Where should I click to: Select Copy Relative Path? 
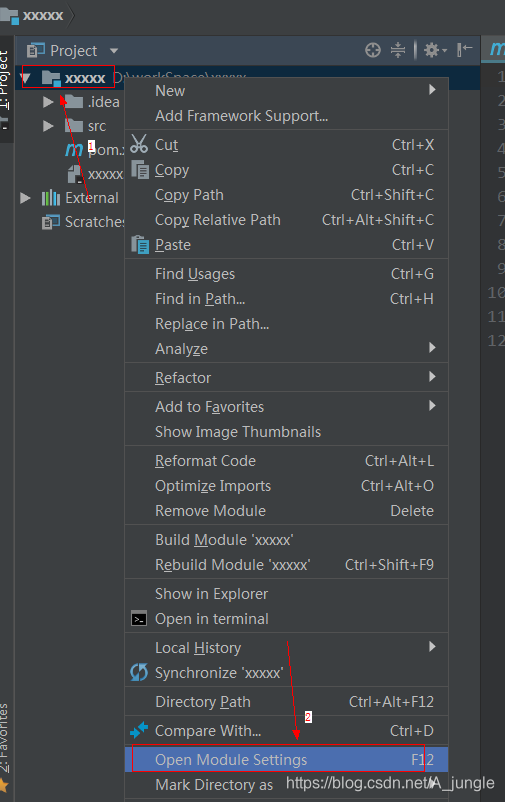coord(287,219)
